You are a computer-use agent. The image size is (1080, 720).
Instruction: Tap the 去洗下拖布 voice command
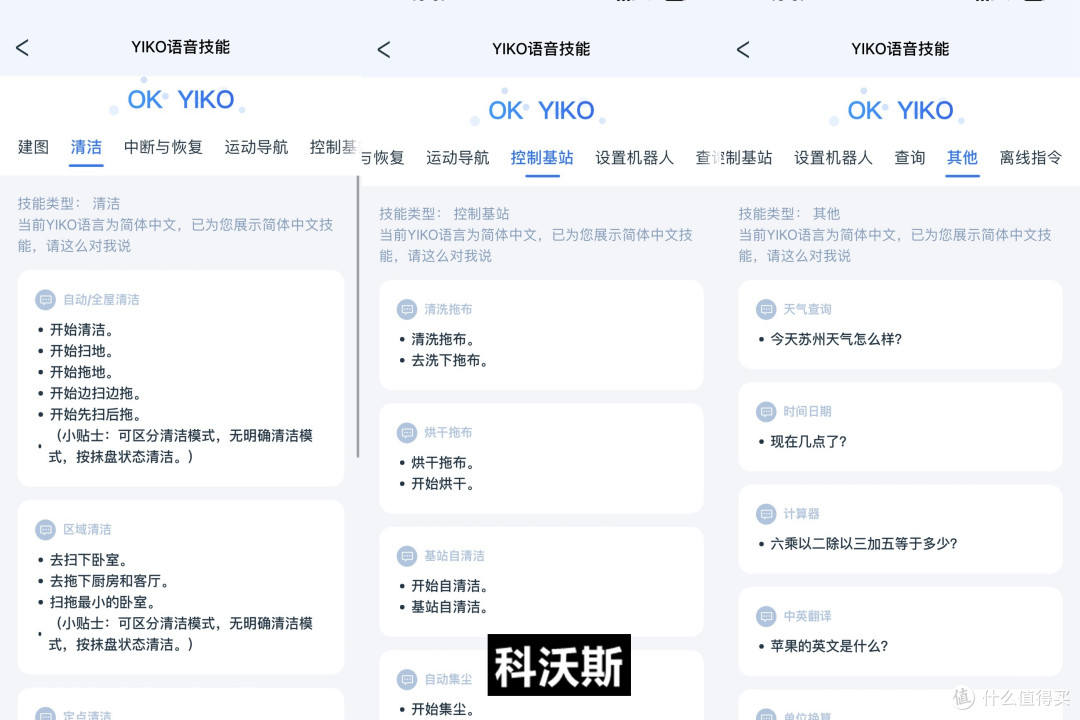tap(449, 360)
